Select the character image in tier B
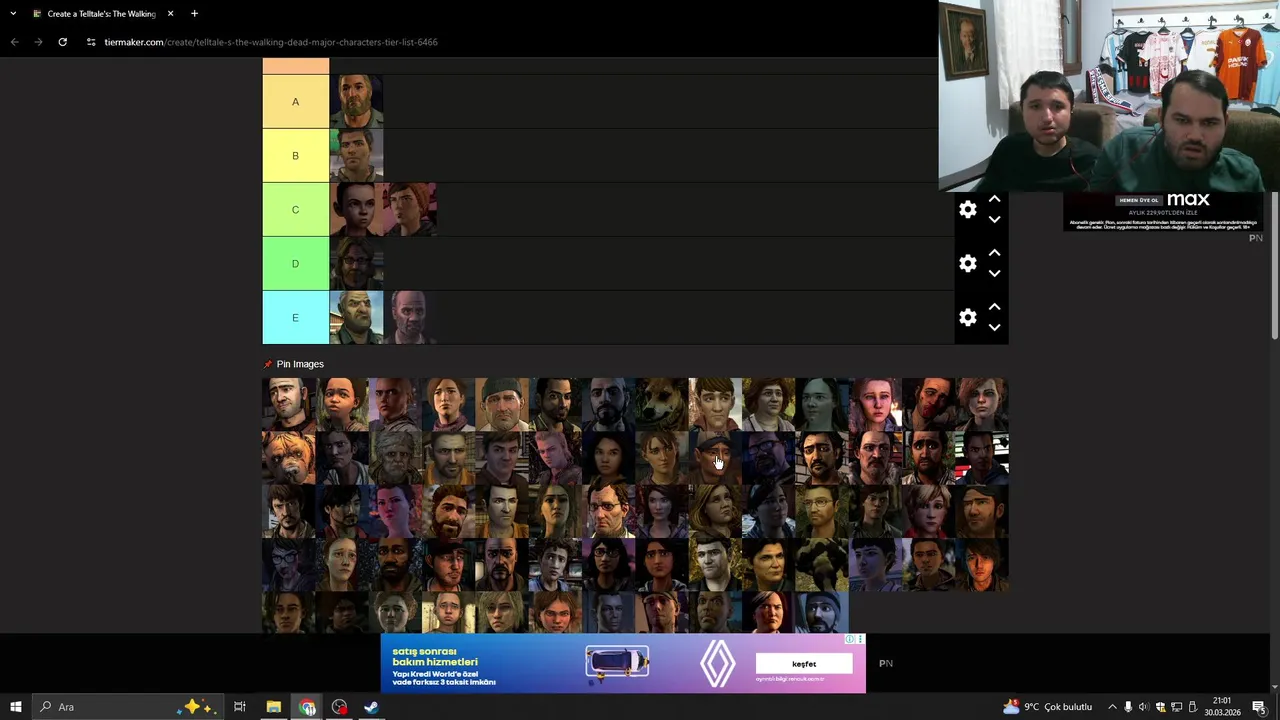Viewport: 1280px width, 720px height. tap(356, 156)
